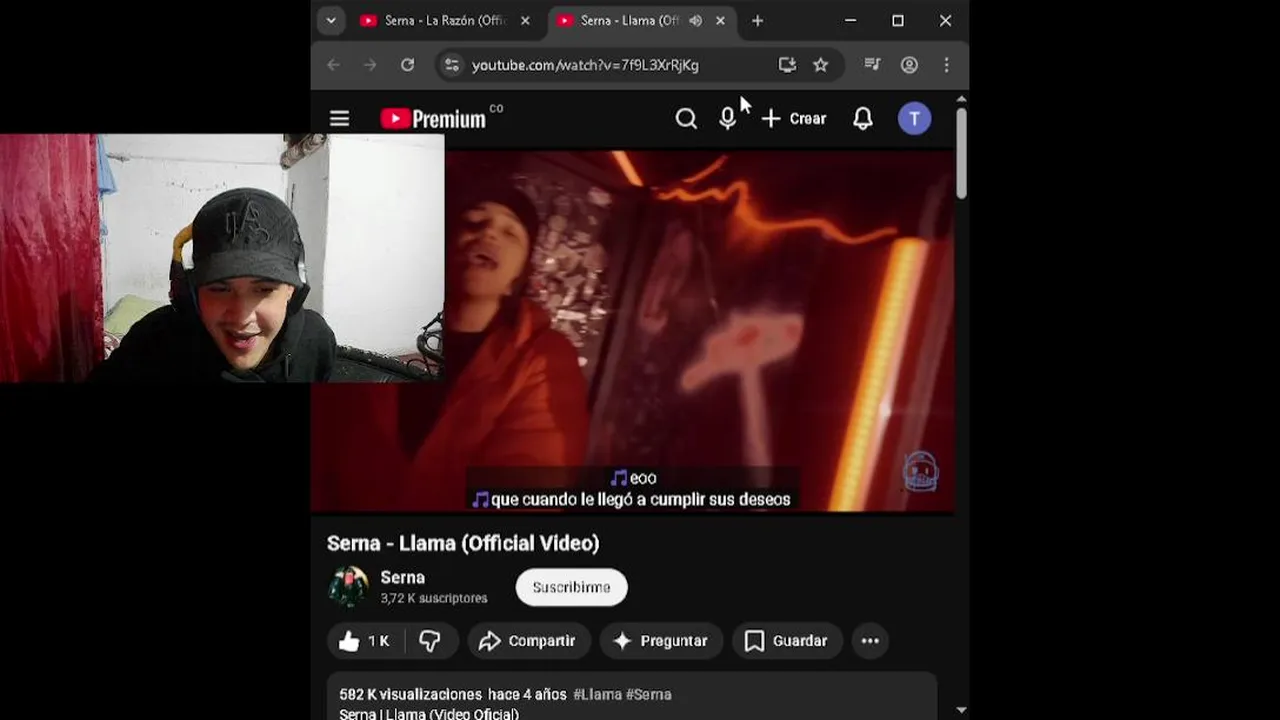1280x720 pixels.
Task: Click the page vertical scrollbar thumb
Action: click(x=961, y=152)
